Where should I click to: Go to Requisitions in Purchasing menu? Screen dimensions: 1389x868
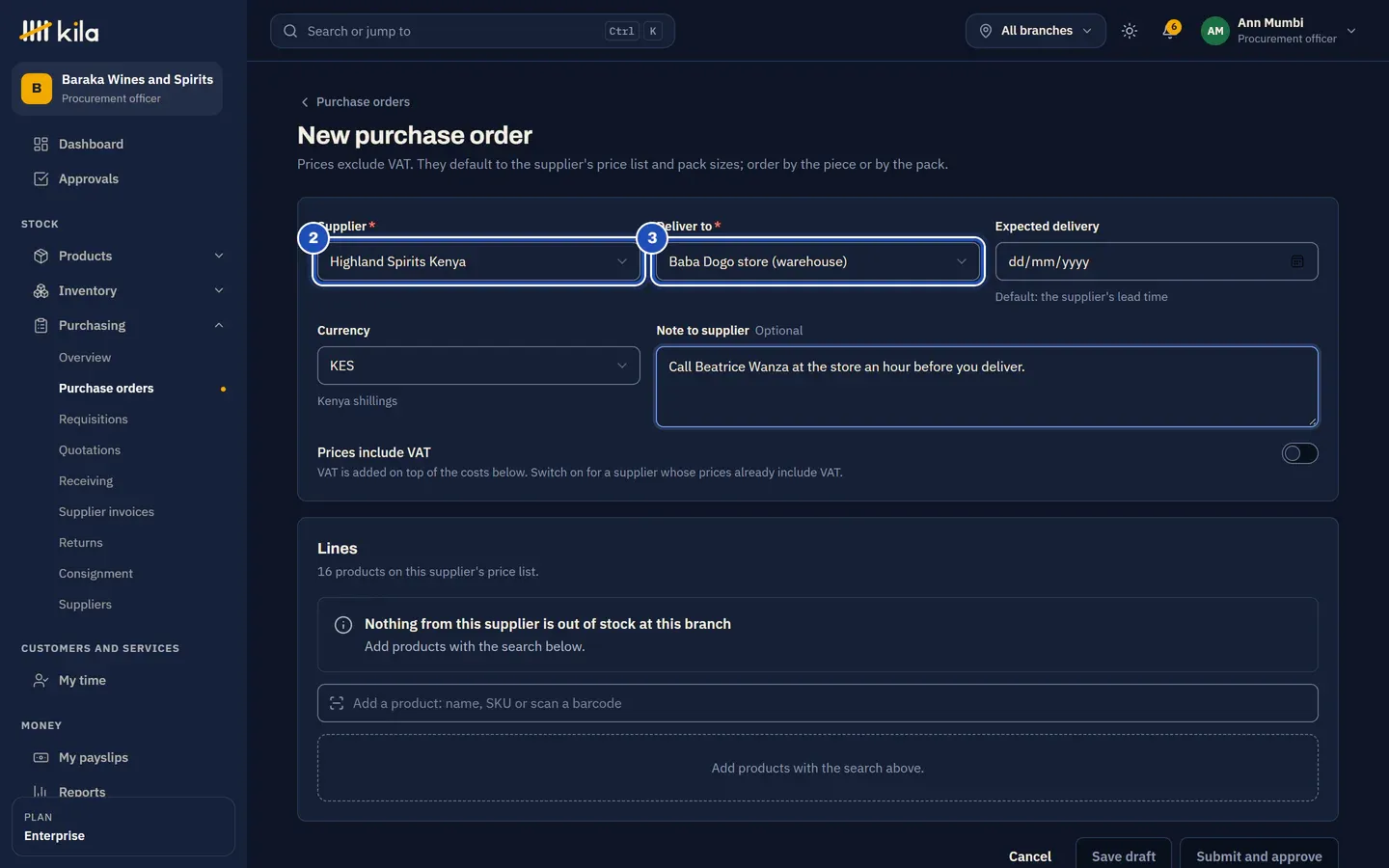click(x=94, y=420)
